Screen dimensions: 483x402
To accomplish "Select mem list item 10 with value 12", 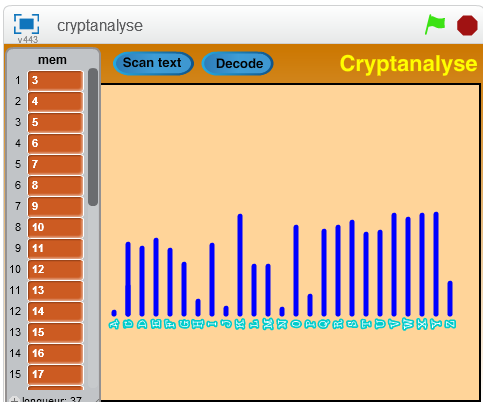I will [x=55, y=269].
